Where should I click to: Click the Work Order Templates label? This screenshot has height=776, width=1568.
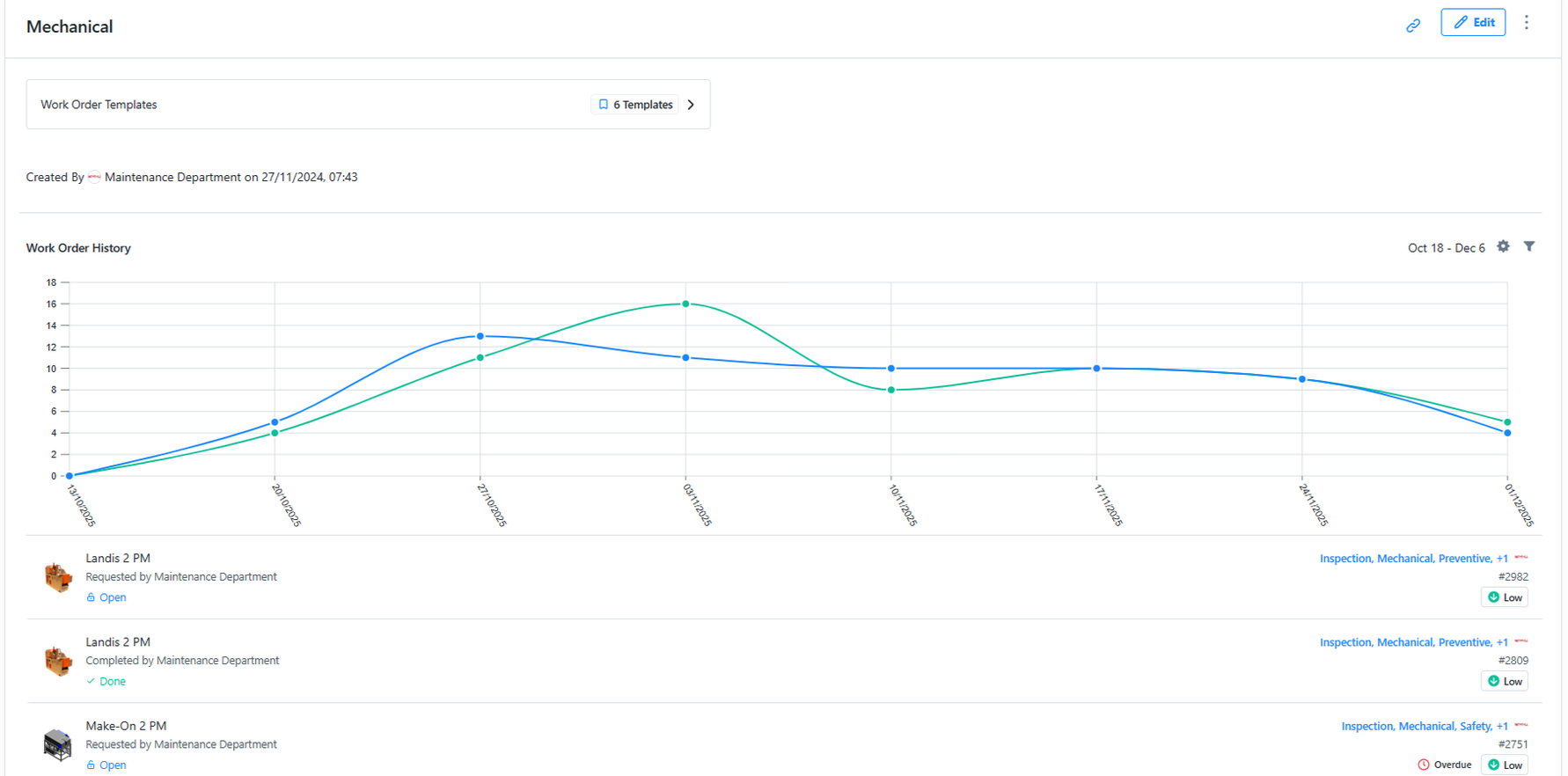coord(99,105)
